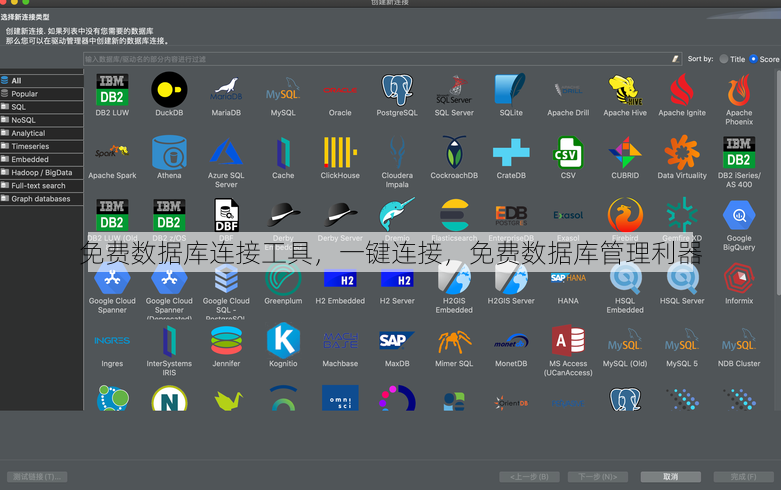Screen dimensions: 781x490
Task: Select the Apache Phoenix icon
Action: pos(739,90)
